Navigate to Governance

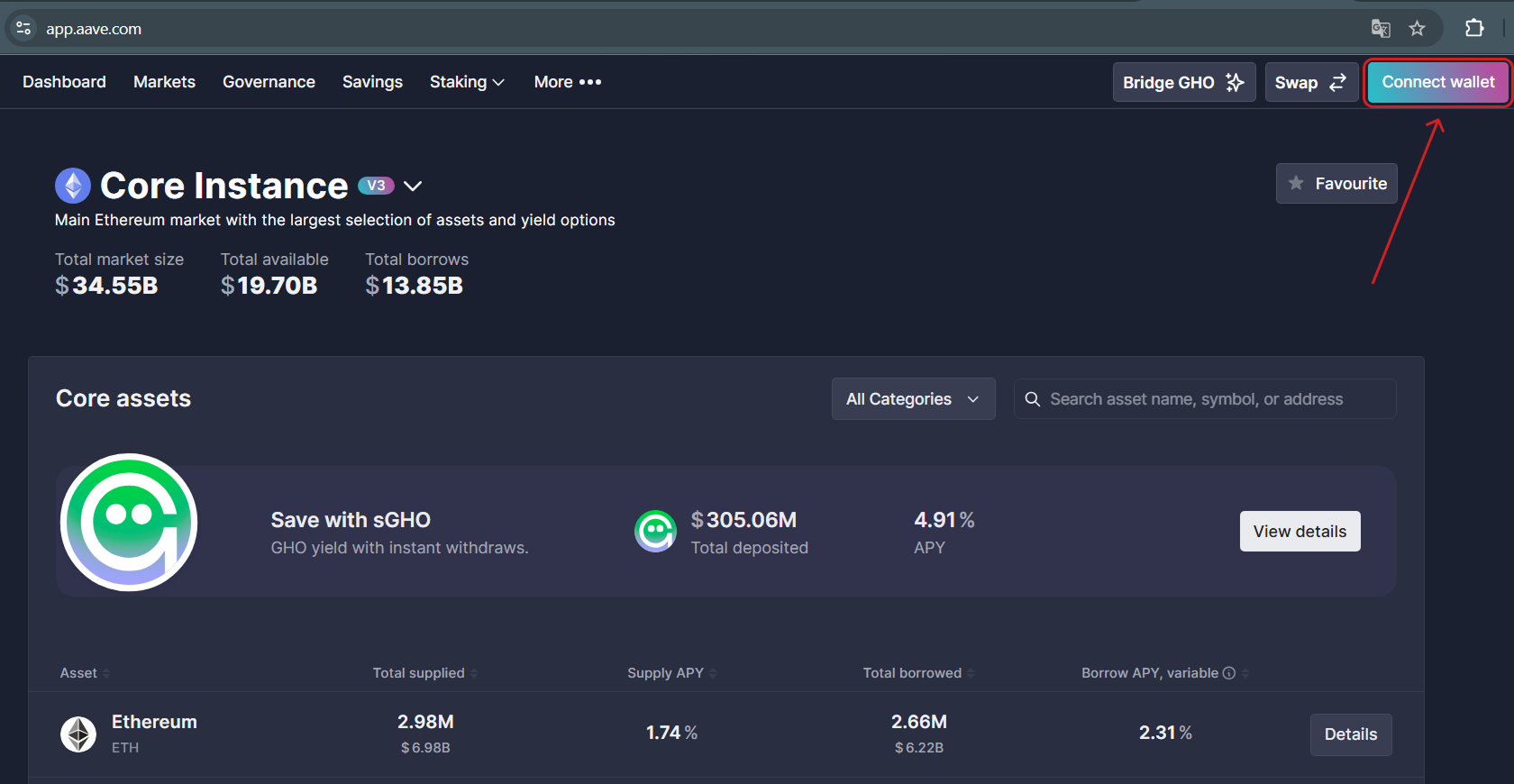coord(269,82)
